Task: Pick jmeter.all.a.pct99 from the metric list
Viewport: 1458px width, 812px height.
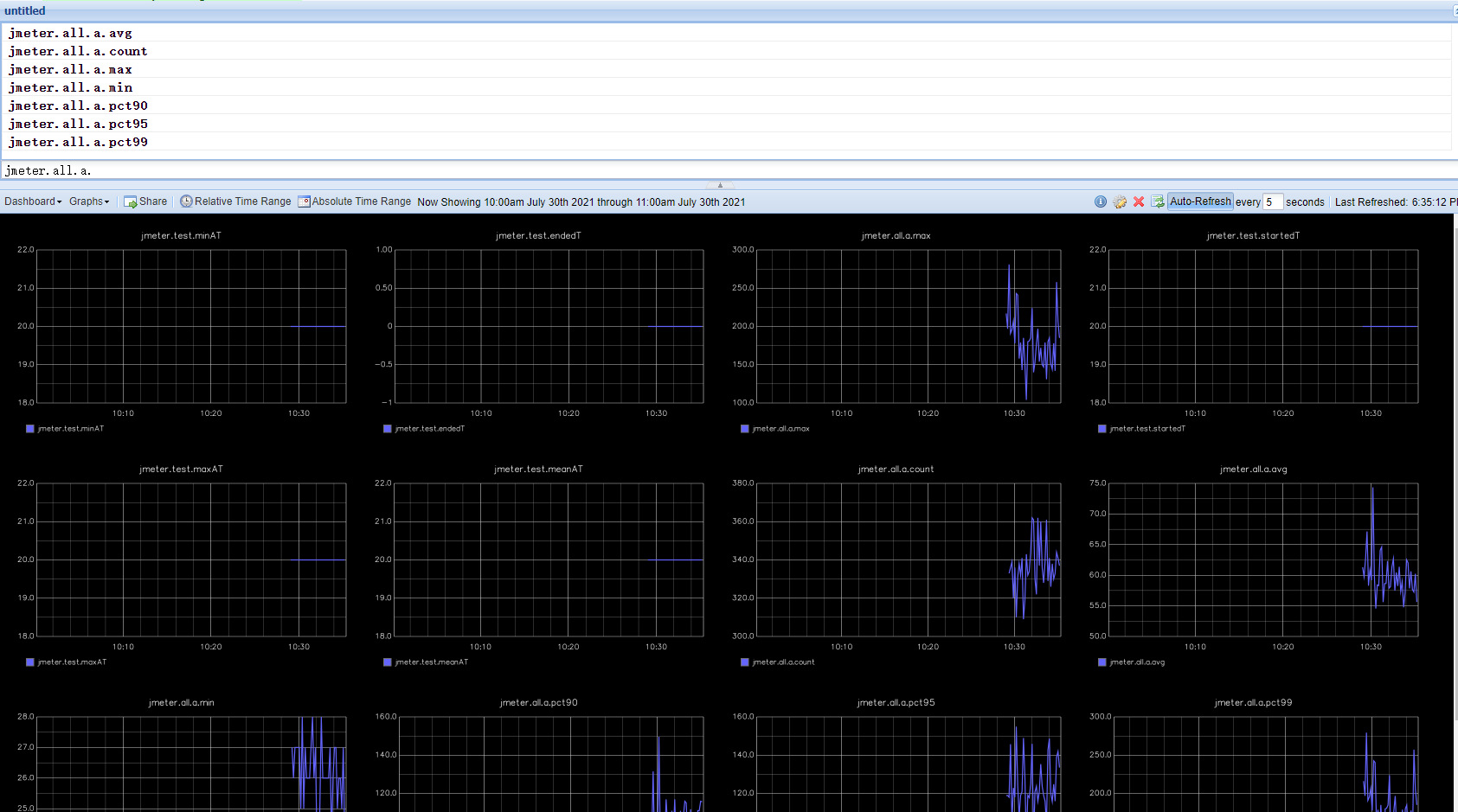Action: point(78,142)
